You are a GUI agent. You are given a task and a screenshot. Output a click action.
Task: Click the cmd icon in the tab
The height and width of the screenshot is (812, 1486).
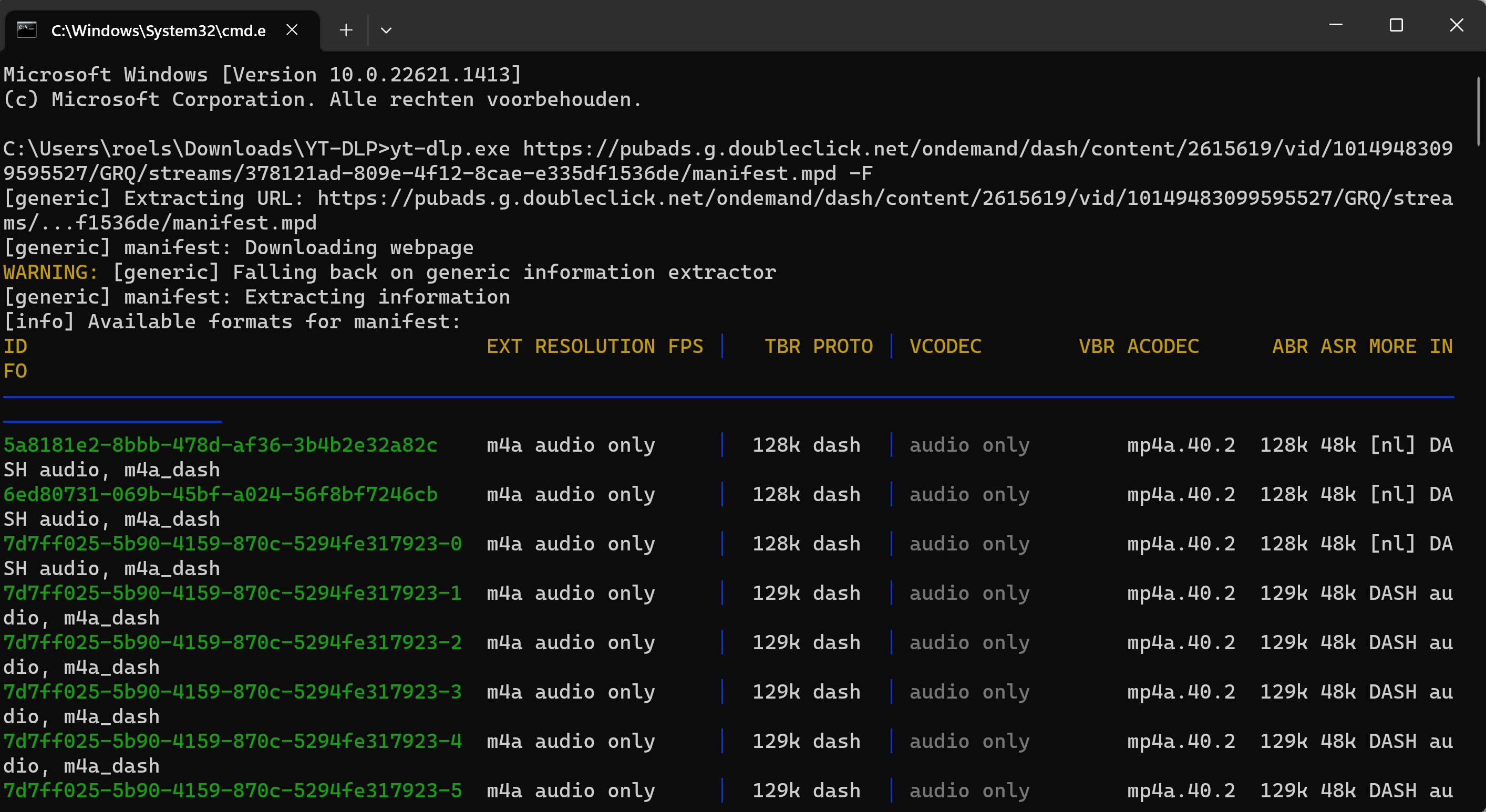(x=26, y=30)
